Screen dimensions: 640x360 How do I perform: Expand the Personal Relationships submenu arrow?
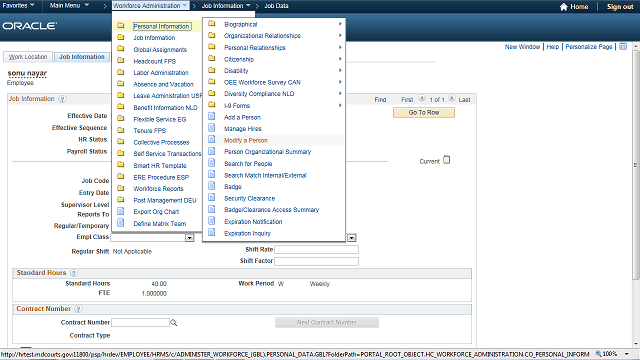340,47
